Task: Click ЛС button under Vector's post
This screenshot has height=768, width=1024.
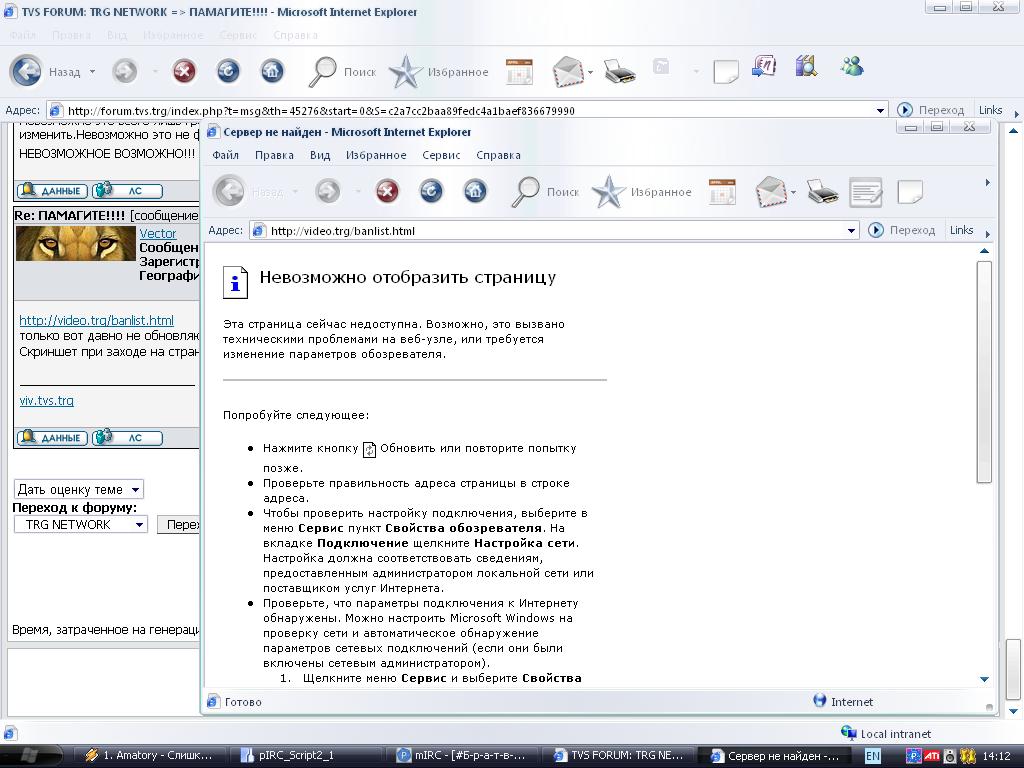Action: (x=127, y=438)
